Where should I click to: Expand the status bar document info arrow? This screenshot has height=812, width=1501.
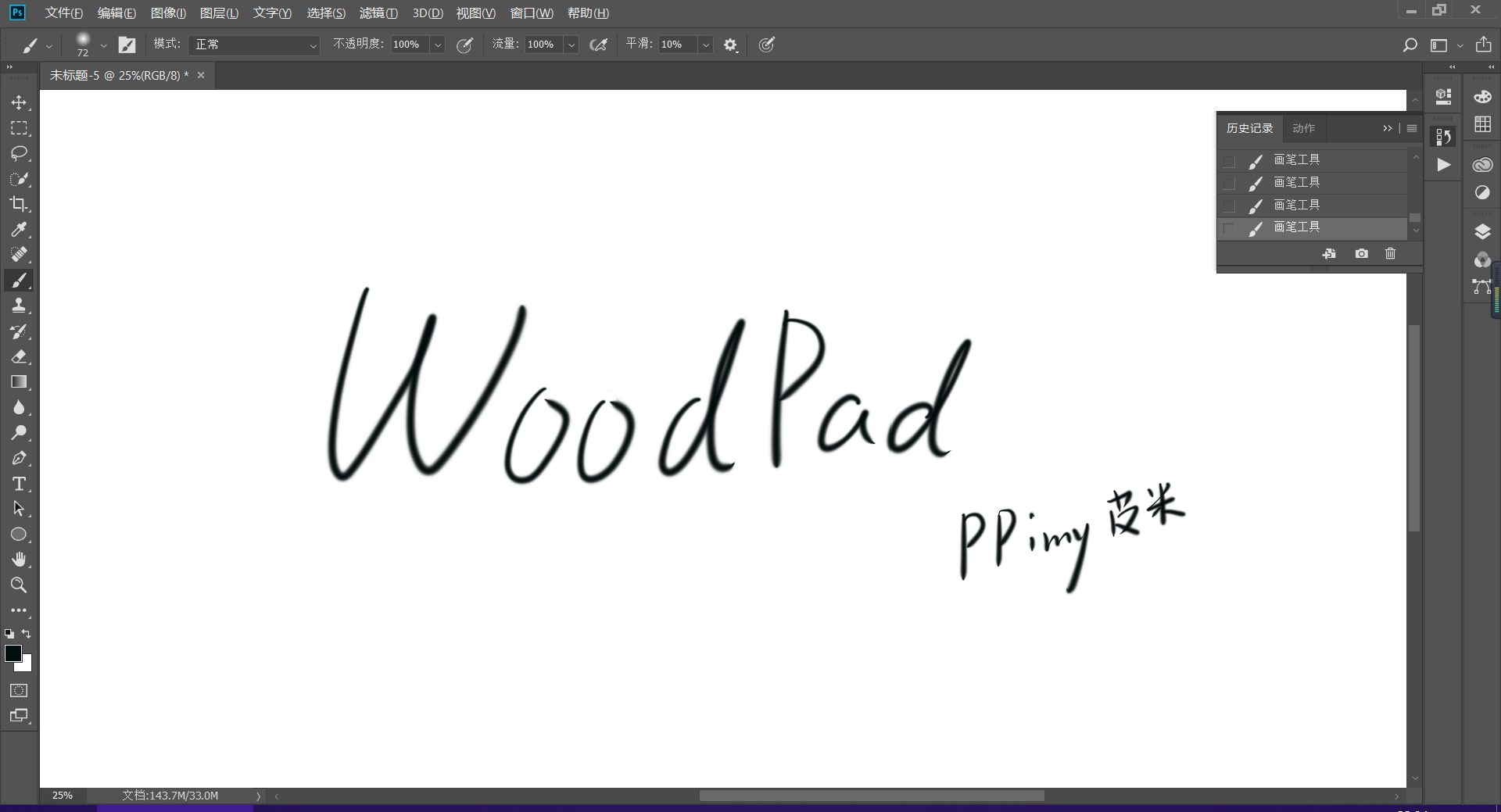pyautogui.click(x=258, y=796)
